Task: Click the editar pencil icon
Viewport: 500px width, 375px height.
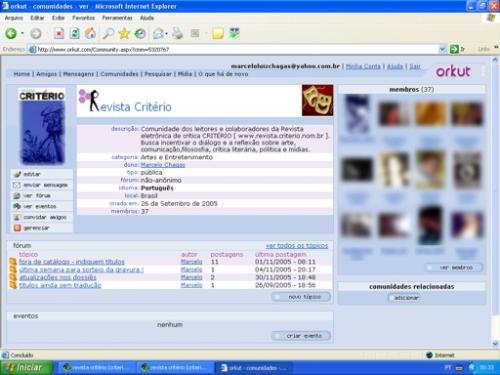Action: 17,174
